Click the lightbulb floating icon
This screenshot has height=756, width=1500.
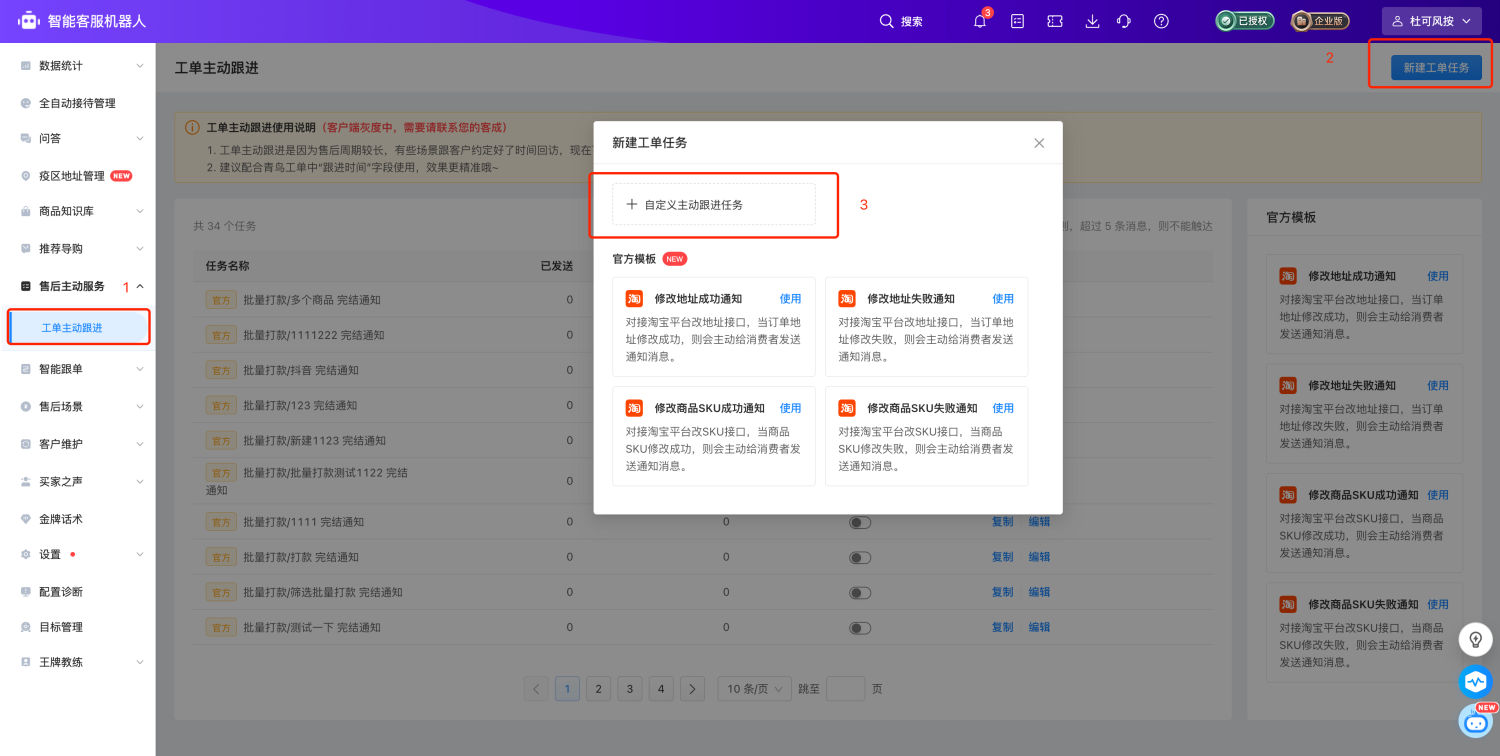tap(1475, 638)
